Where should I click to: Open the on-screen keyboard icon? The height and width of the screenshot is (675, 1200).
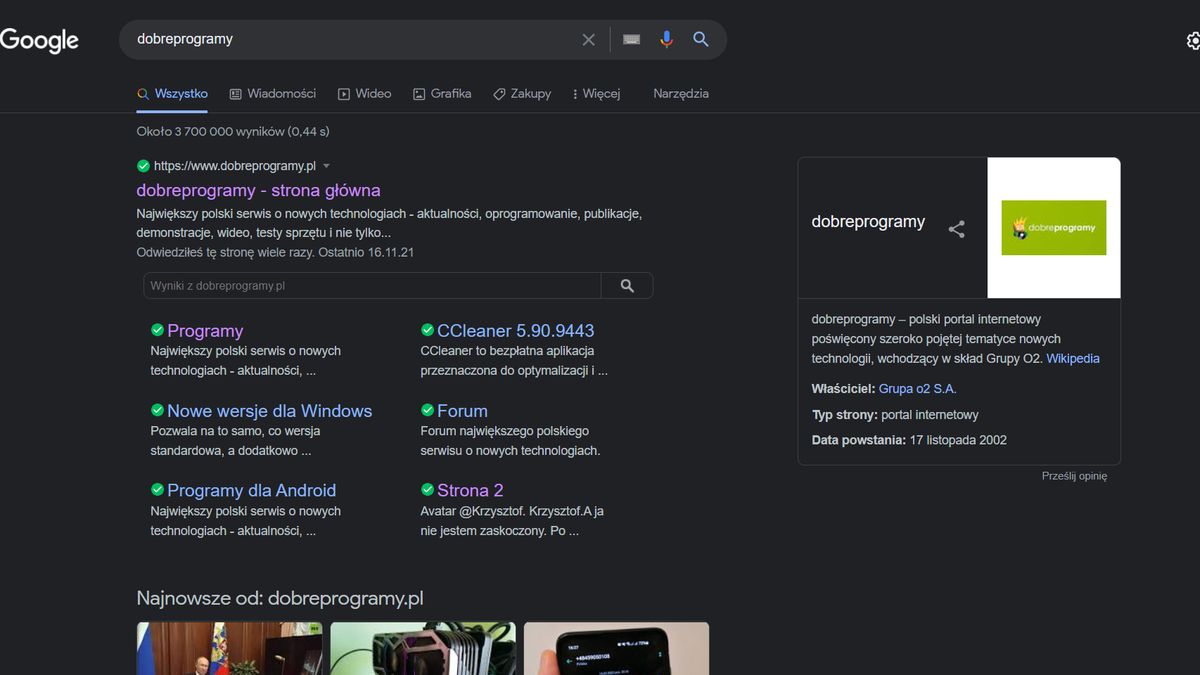(x=630, y=39)
